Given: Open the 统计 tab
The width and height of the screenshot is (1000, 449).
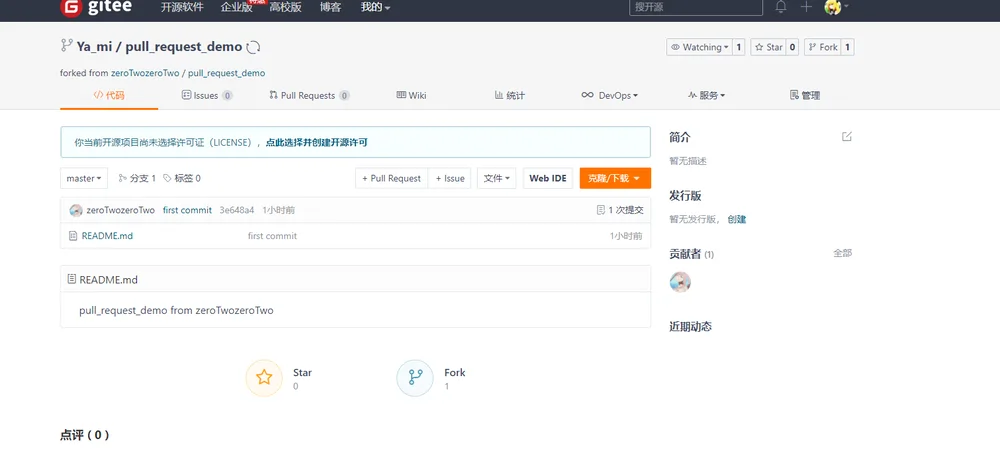Looking at the screenshot, I should pyautogui.click(x=510, y=96).
